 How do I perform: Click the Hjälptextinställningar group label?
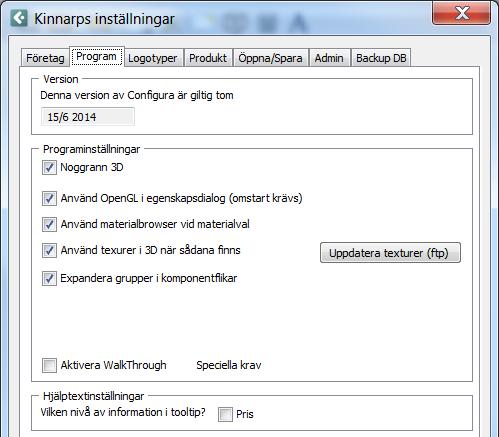pos(94,396)
